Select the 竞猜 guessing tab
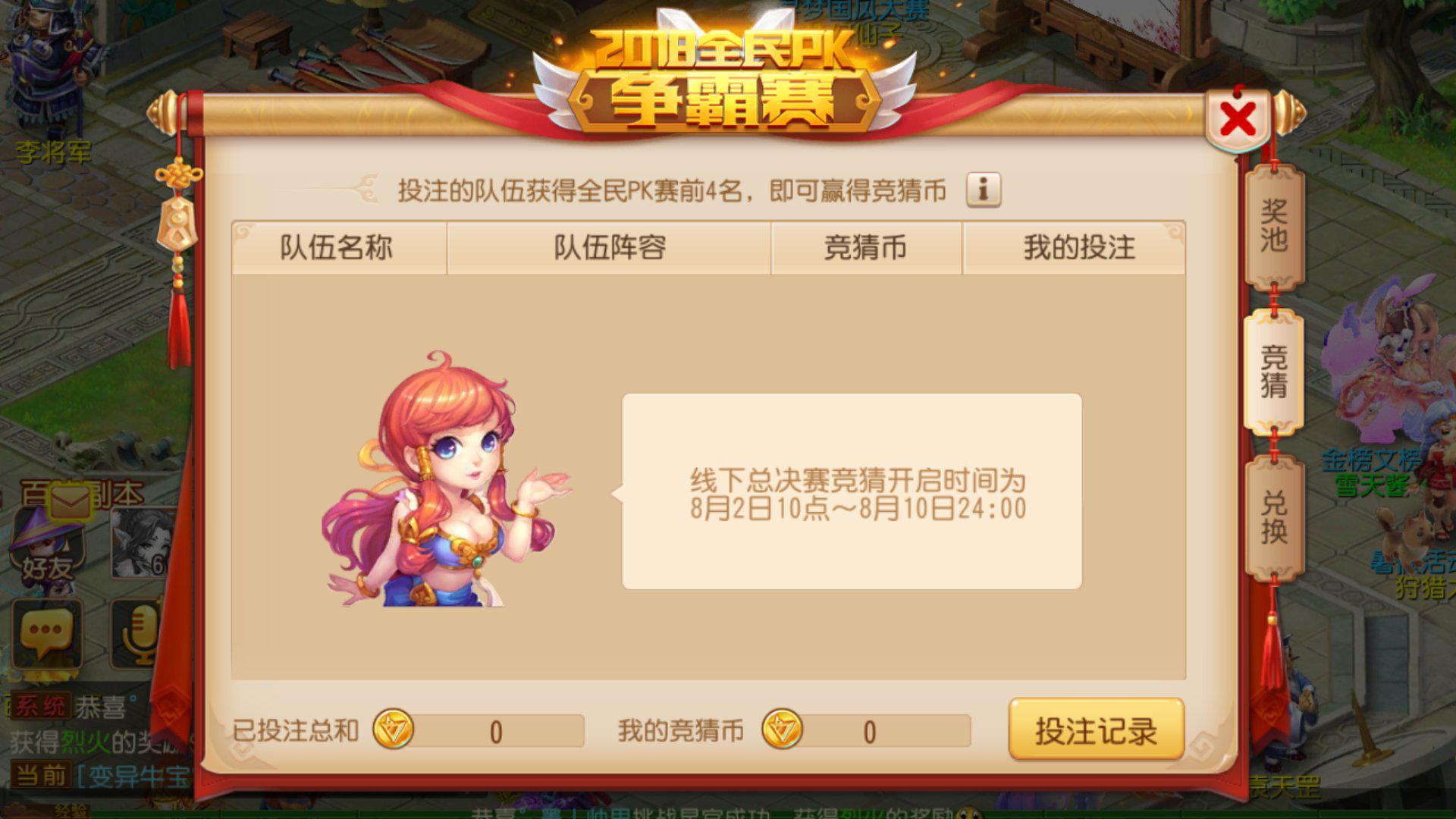This screenshot has width=1456, height=819. coord(1274,372)
